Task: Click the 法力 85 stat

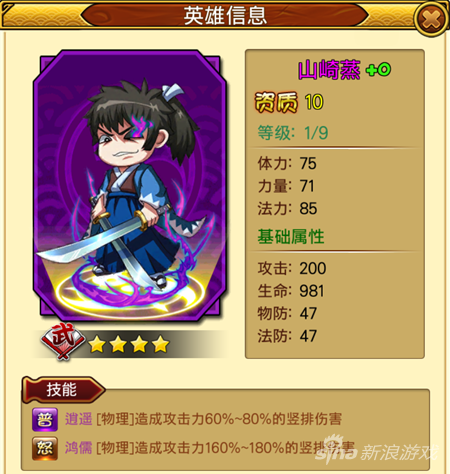Action: (287, 208)
